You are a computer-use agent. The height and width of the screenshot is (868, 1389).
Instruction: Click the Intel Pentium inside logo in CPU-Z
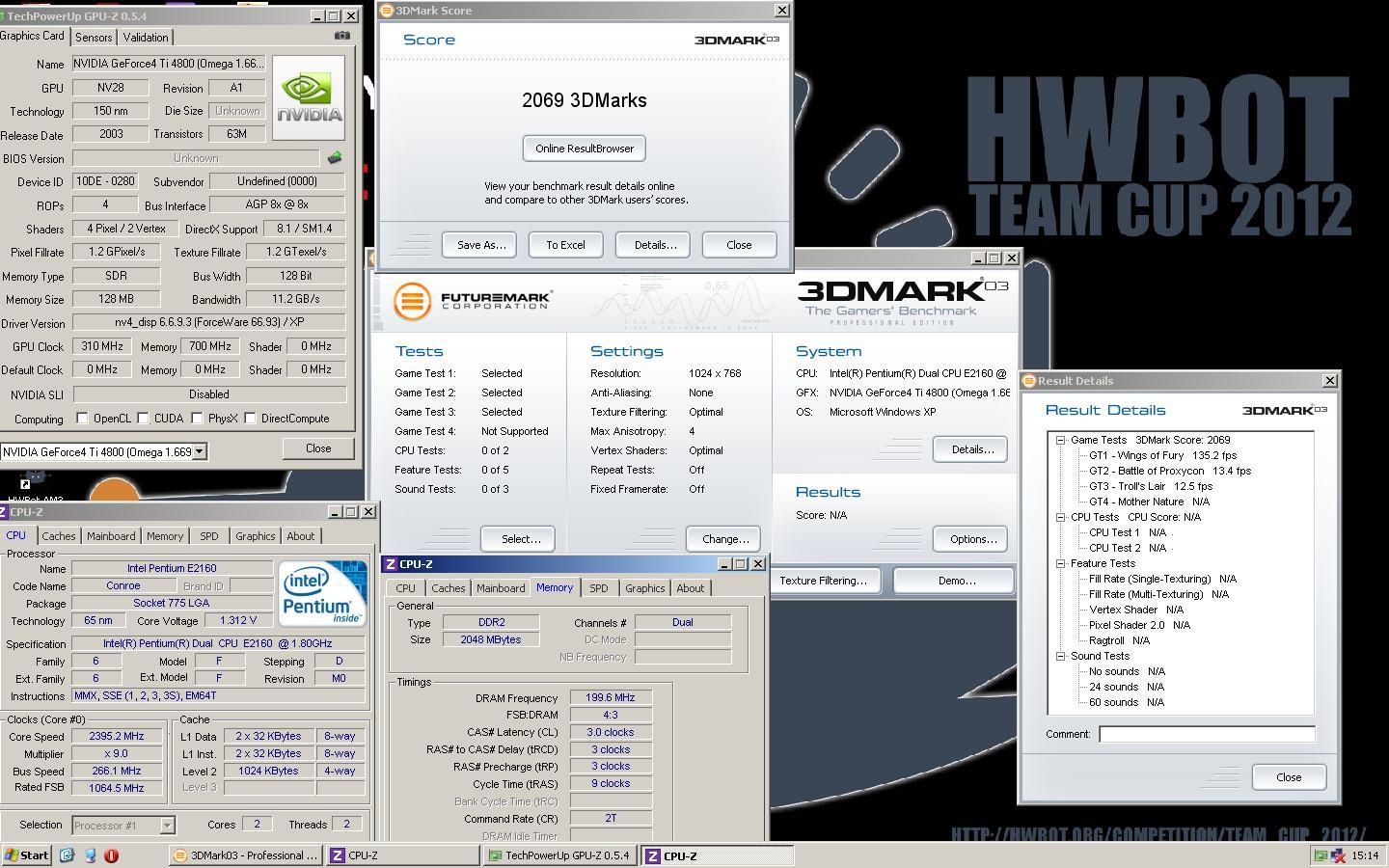pyautogui.click(x=323, y=593)
